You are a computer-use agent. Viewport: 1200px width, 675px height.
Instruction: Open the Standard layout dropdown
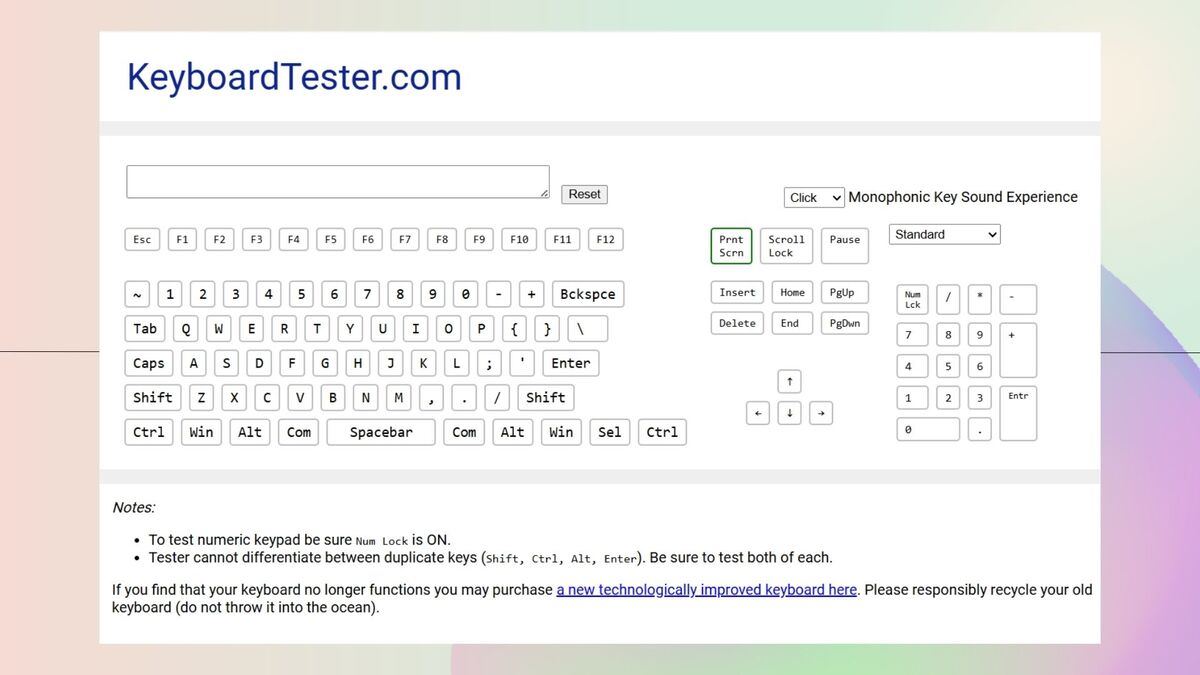944,234
